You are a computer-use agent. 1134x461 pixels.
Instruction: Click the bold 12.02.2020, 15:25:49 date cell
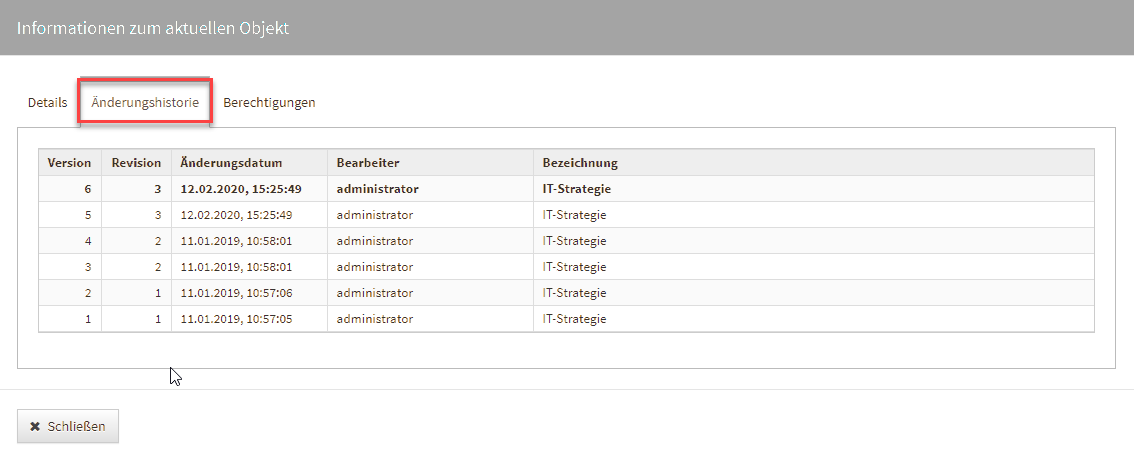click(241, 188)
